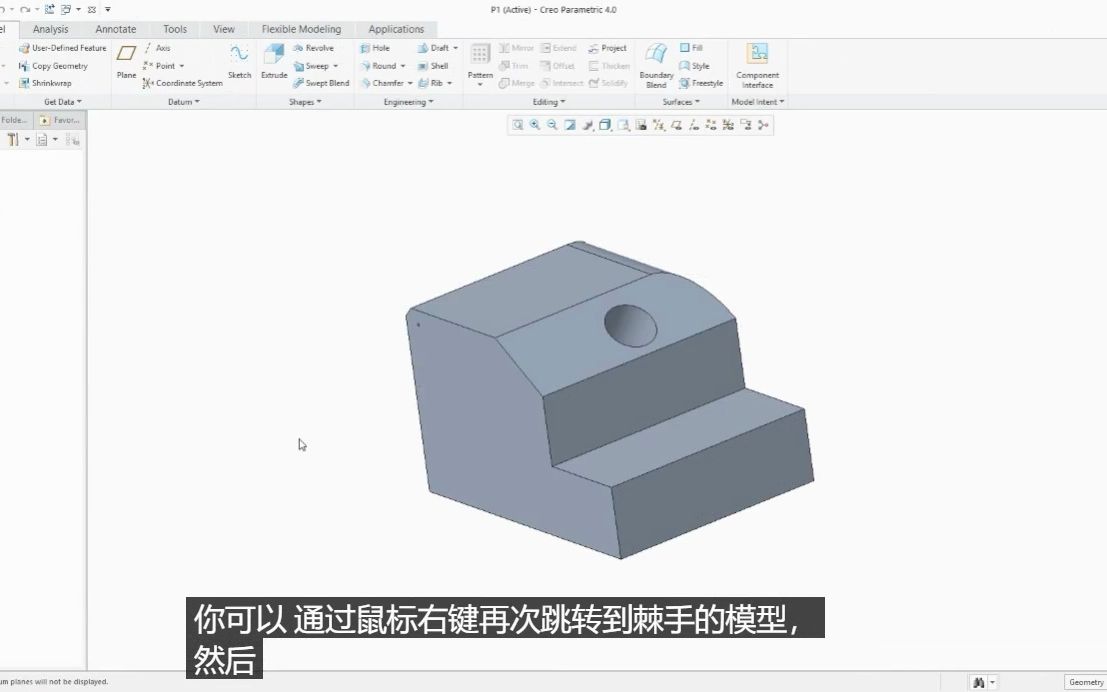Click Zoom In on the graphics toolbar
This screenshot has height=692, width=1107.
point(535,124)
